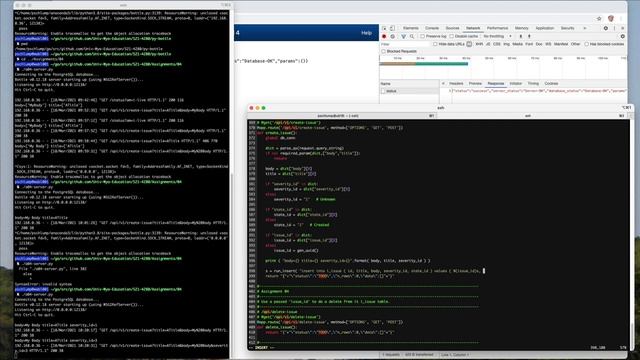Filter requests by Media
The width and height of the screenshot is (640, 360).
(518, 44)
